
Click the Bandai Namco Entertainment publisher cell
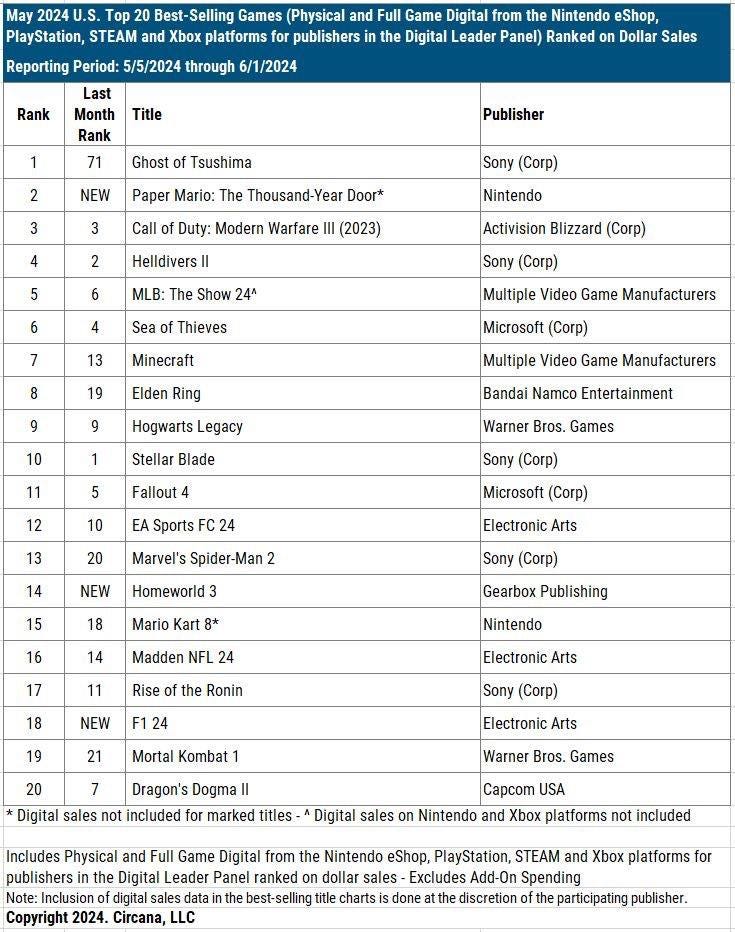tap(578, 393)
